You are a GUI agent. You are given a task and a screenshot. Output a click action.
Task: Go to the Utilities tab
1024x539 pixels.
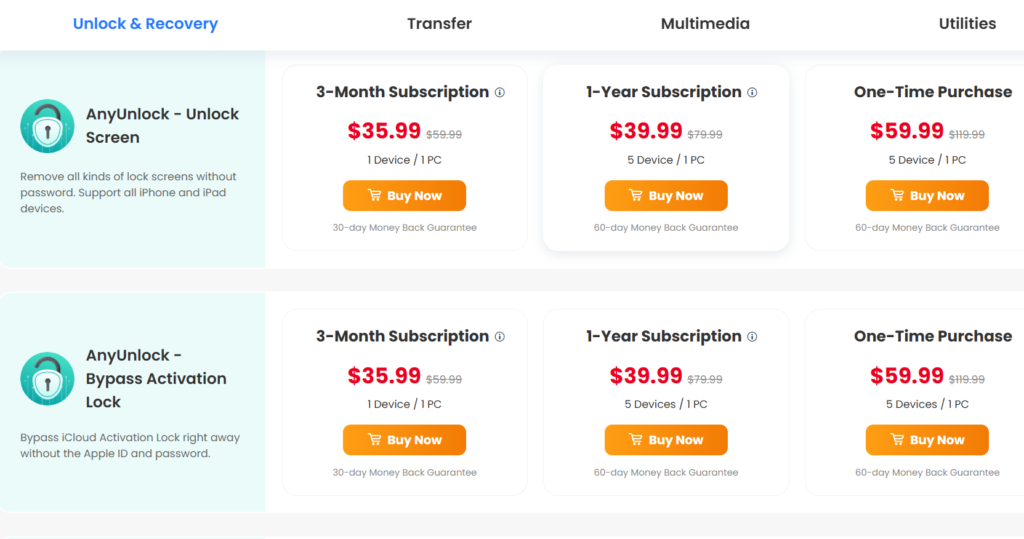967,24
